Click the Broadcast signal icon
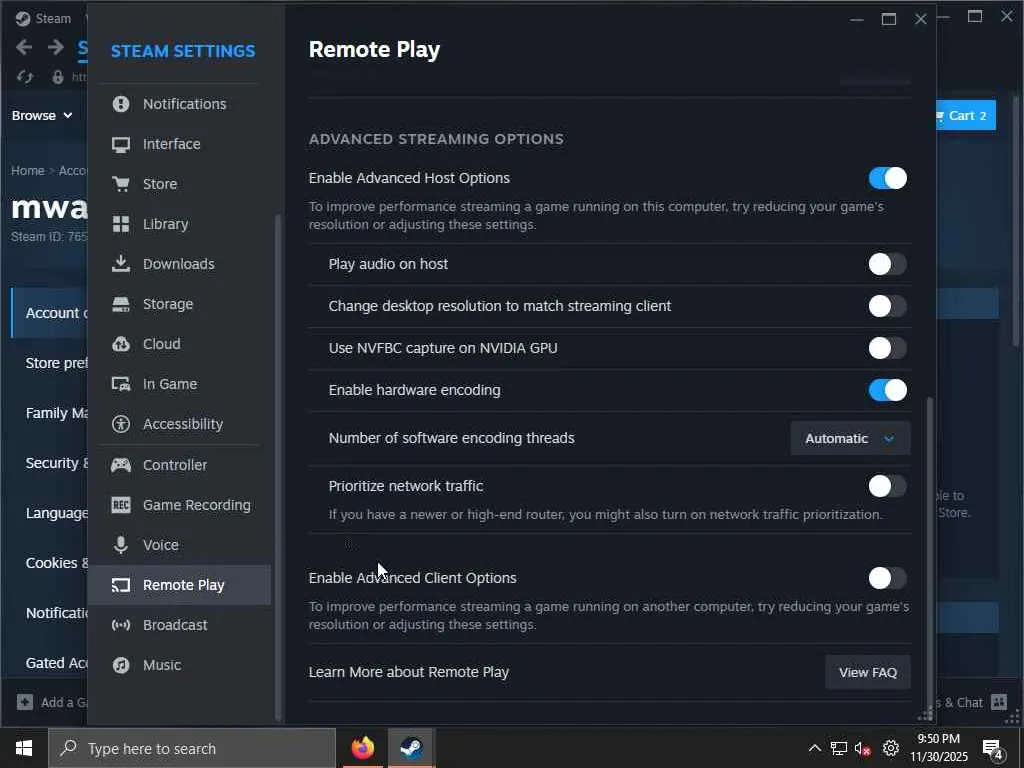 pos(121,625)
